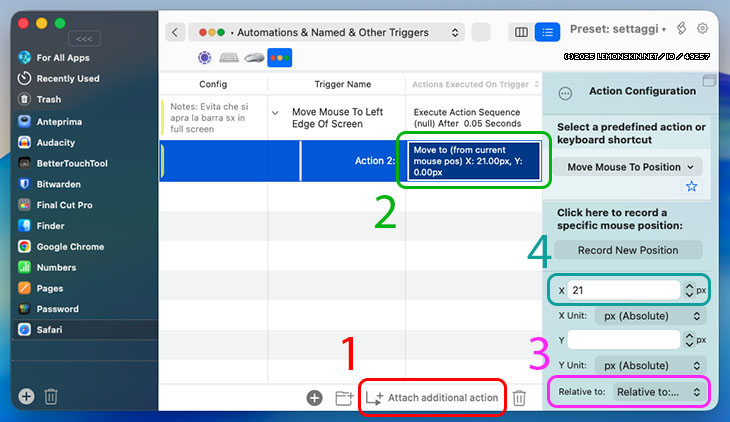Click the new folder icon
The image size is (730, 422).
pos(344,398)
